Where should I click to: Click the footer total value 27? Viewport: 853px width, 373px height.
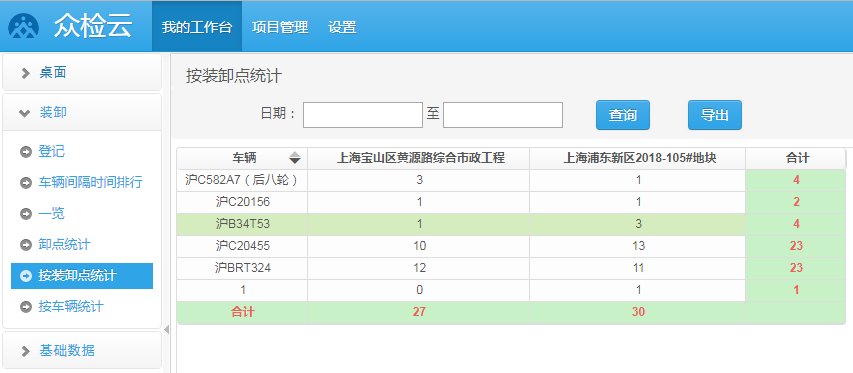(418, 312)
